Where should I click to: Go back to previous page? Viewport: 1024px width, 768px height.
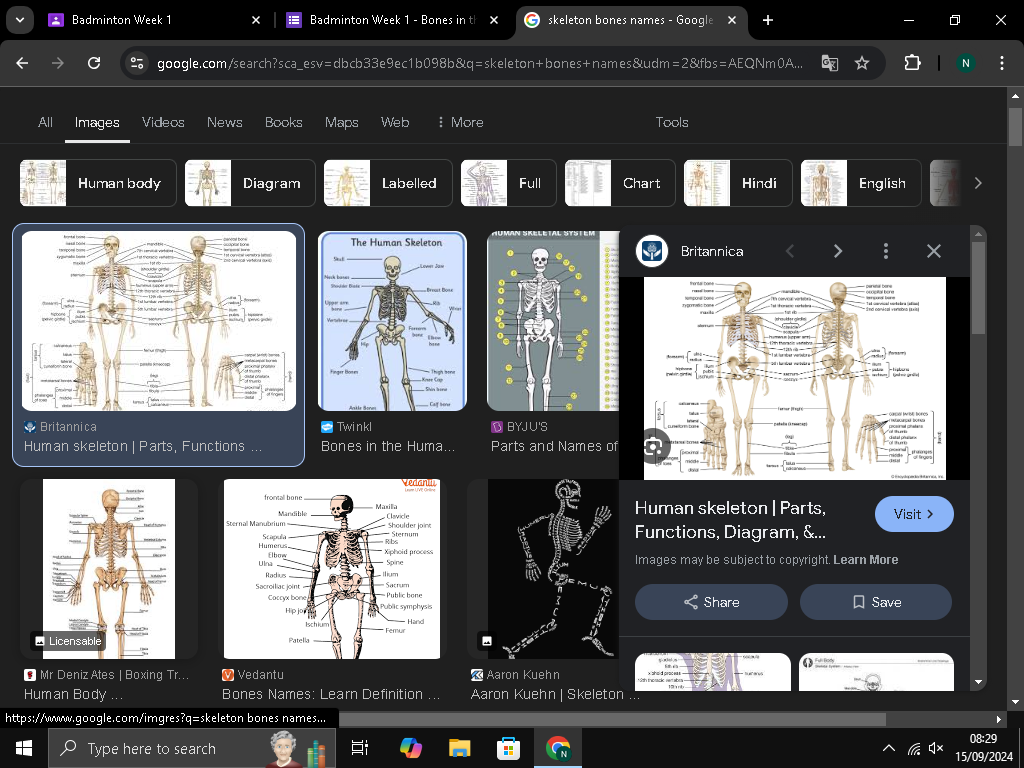click(22, 63)
